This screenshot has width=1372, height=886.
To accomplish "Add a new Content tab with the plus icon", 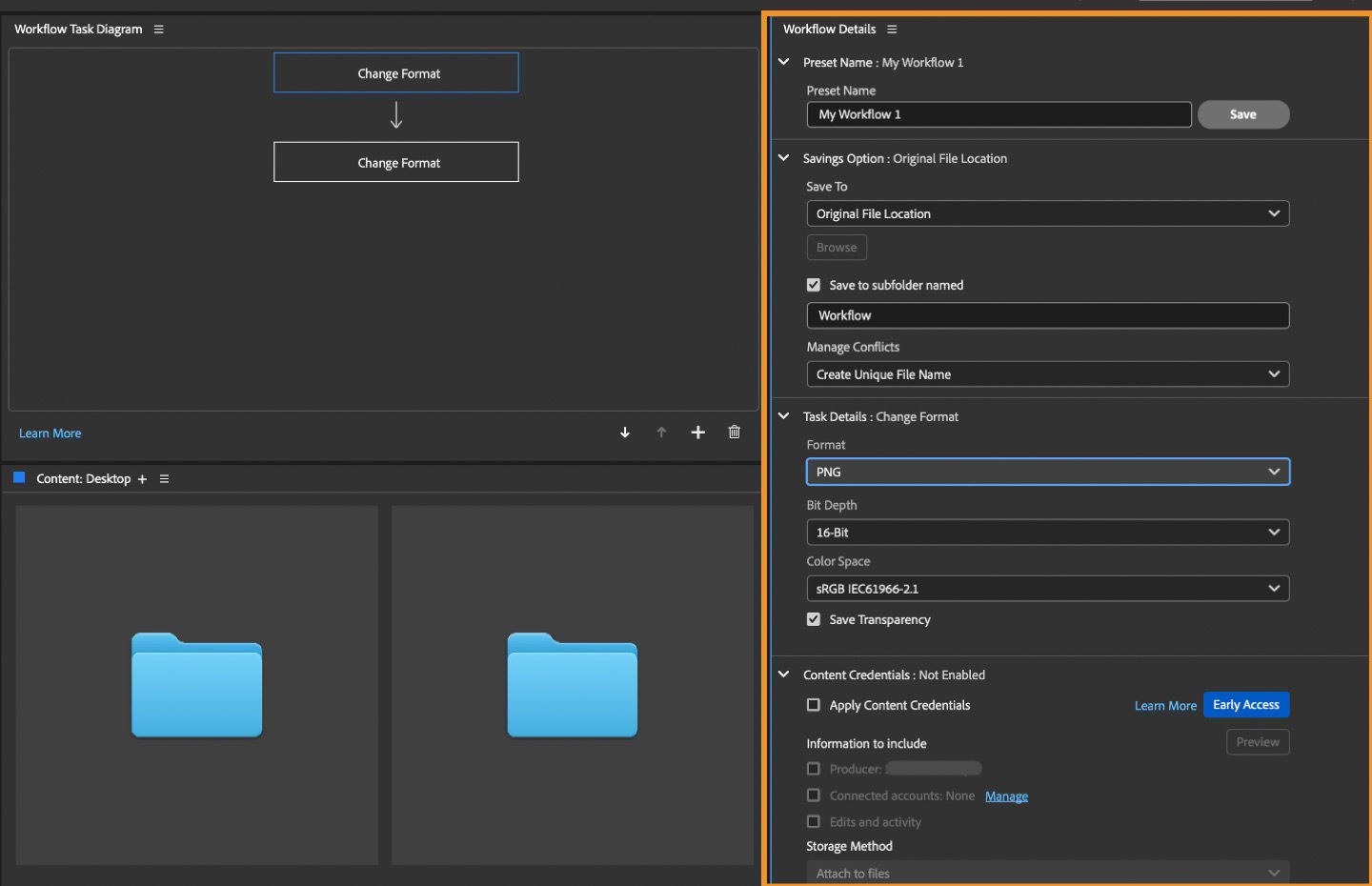I will 142,478.
